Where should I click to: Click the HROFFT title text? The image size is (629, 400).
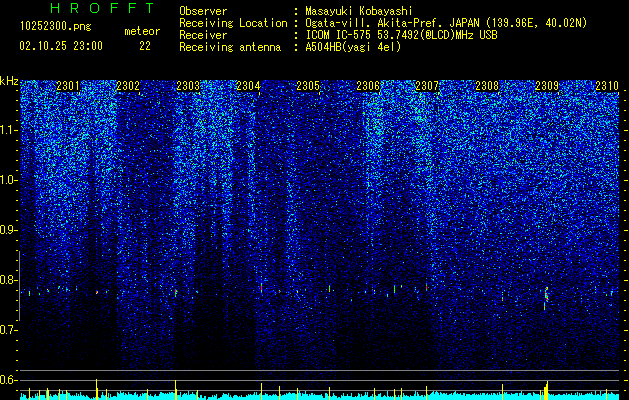[x=103, y=8]
